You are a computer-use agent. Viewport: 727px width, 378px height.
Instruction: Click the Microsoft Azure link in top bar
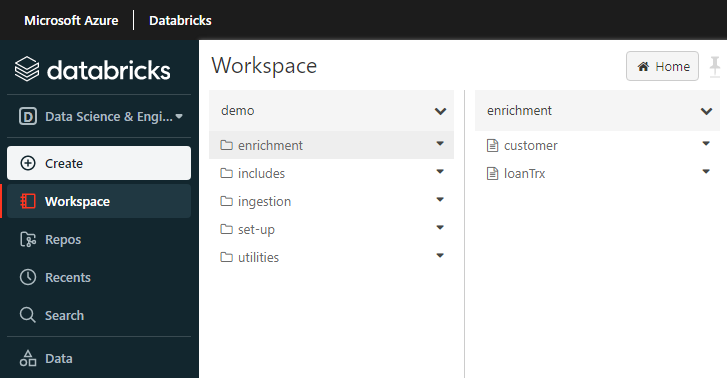point(71,20)
